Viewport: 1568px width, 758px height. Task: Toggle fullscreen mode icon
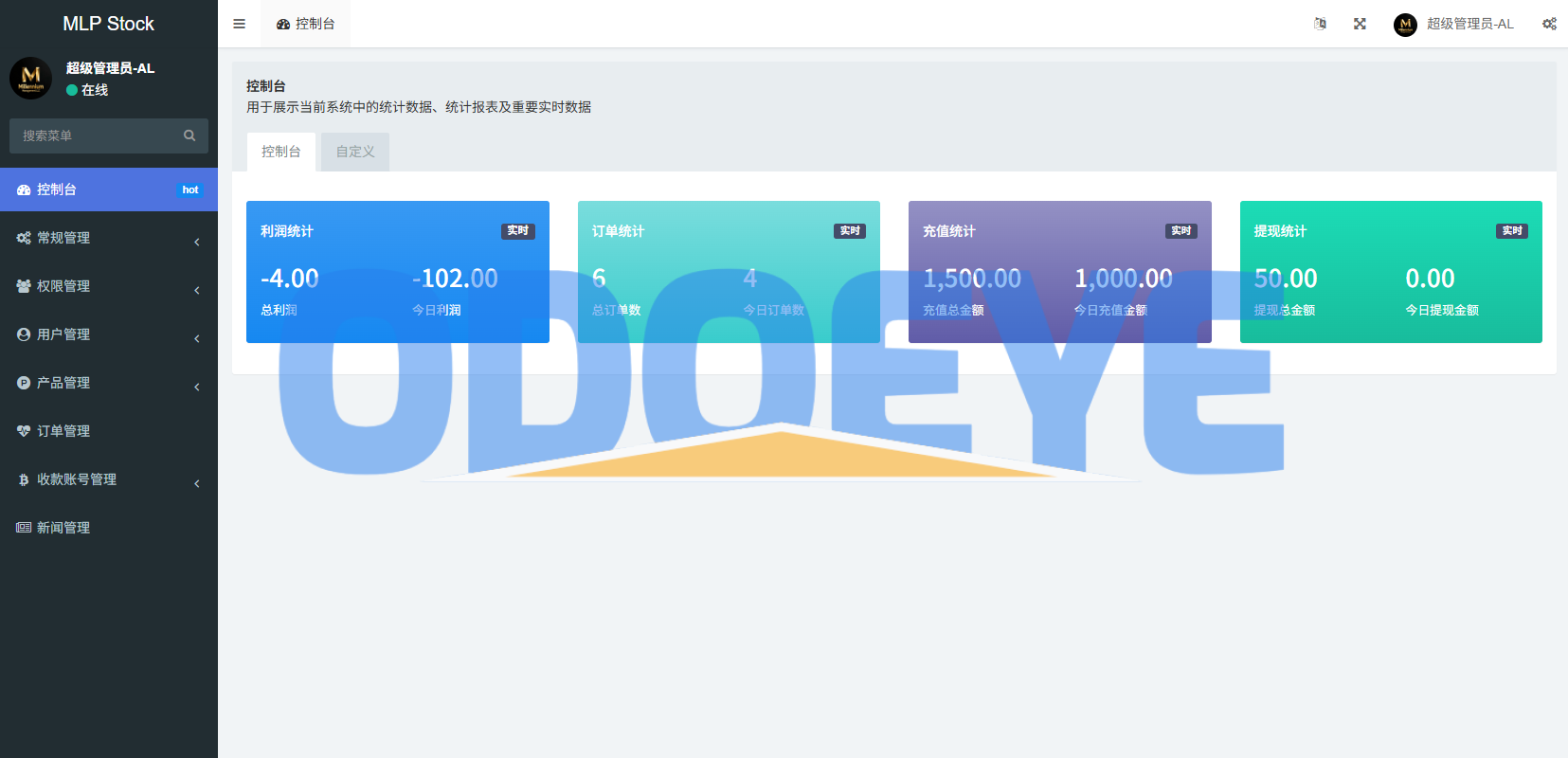[x=1360, y=24]
